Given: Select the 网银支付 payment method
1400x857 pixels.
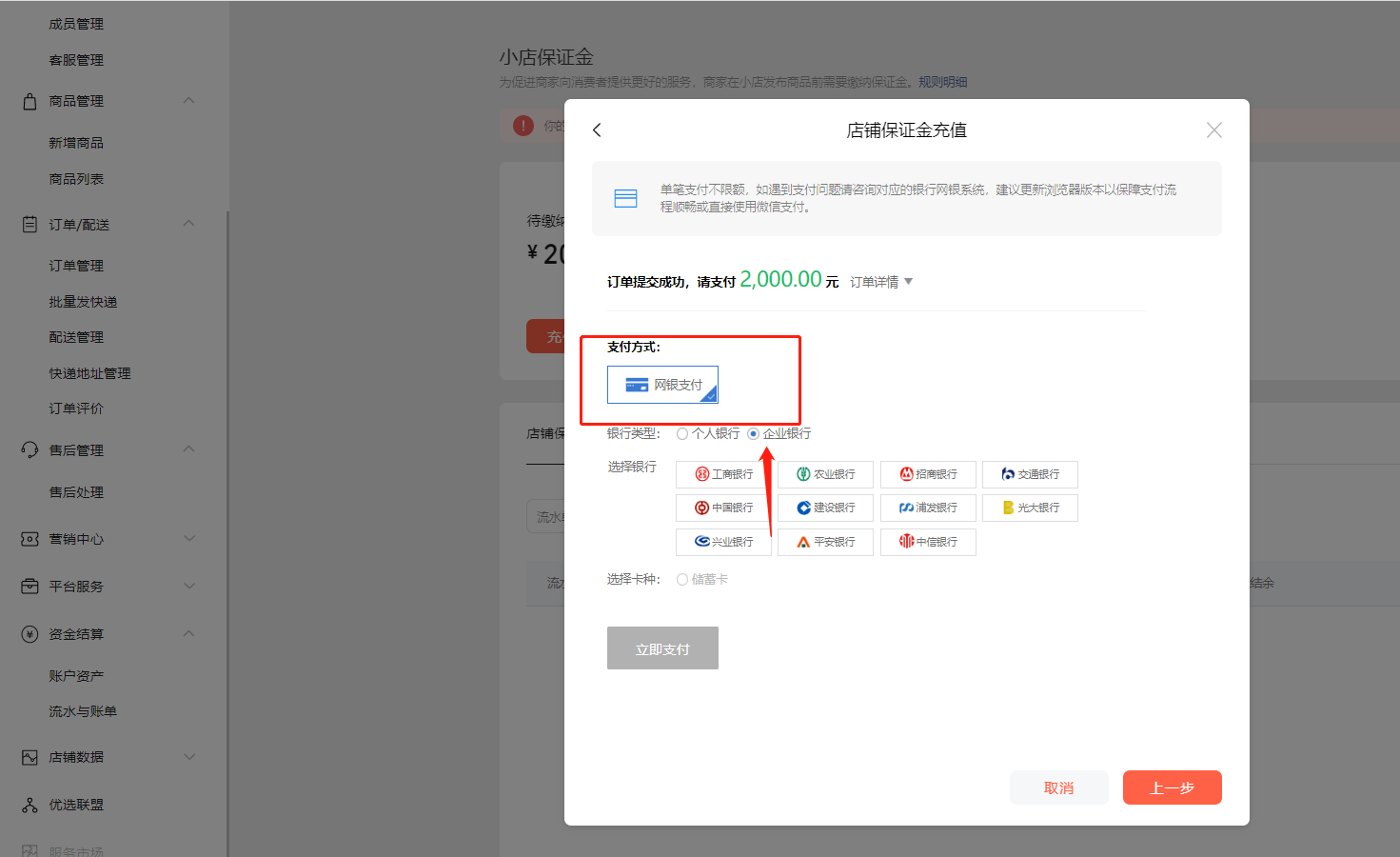Looking at the screenshot, I should click(662, 385).
